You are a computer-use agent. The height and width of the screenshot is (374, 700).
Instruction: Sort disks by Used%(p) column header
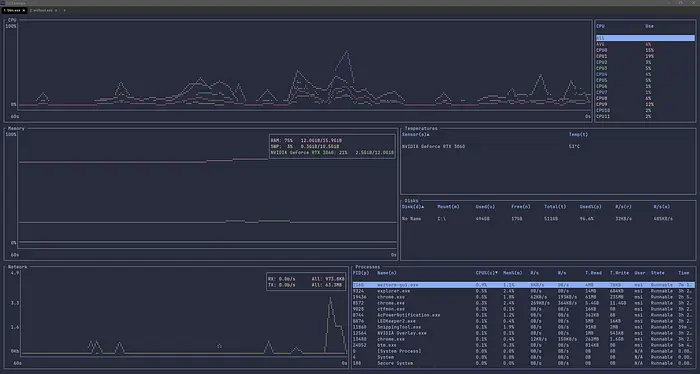[x=590, y=207]
